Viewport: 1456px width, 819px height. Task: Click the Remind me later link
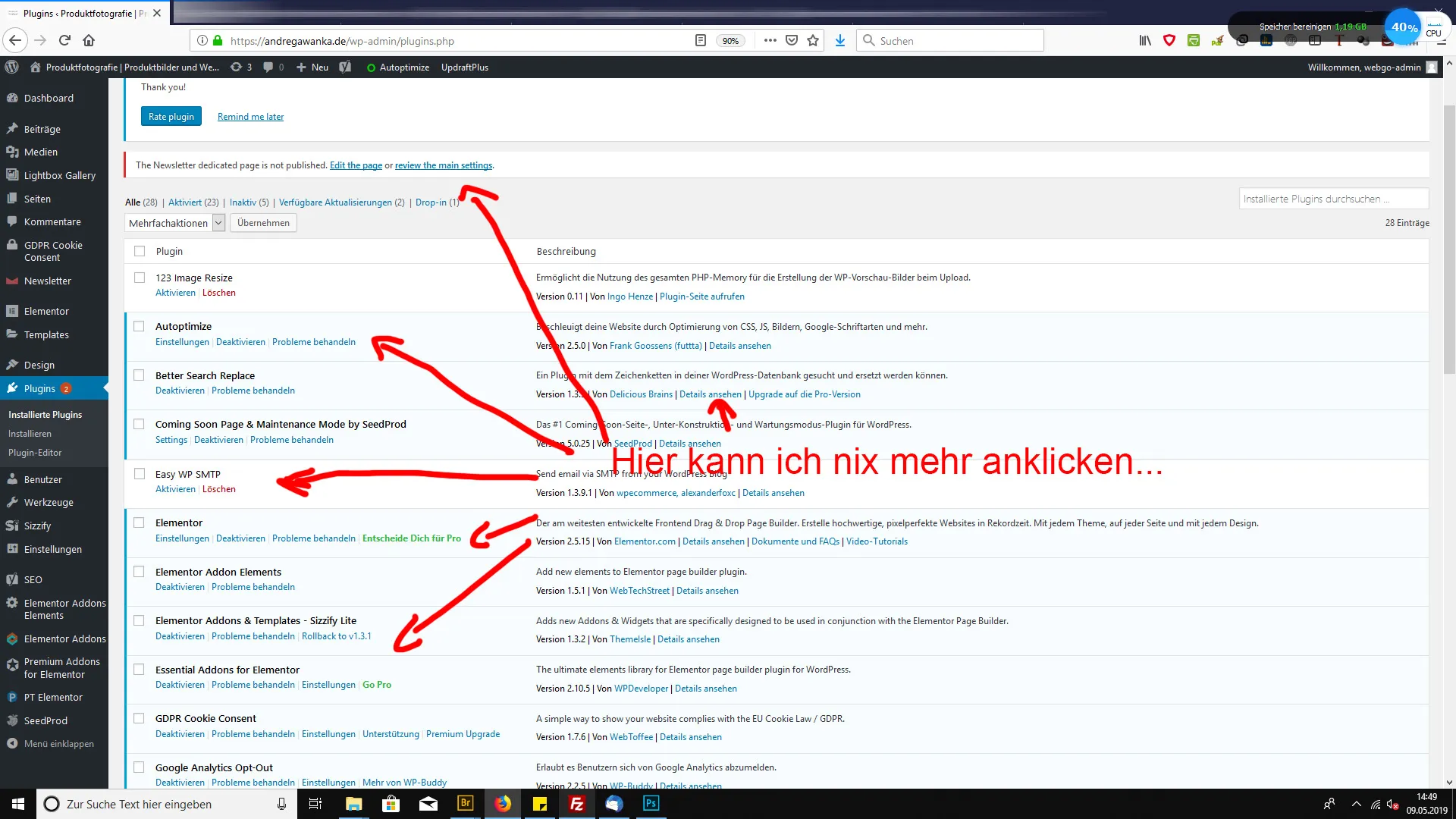tap(250, 117)
